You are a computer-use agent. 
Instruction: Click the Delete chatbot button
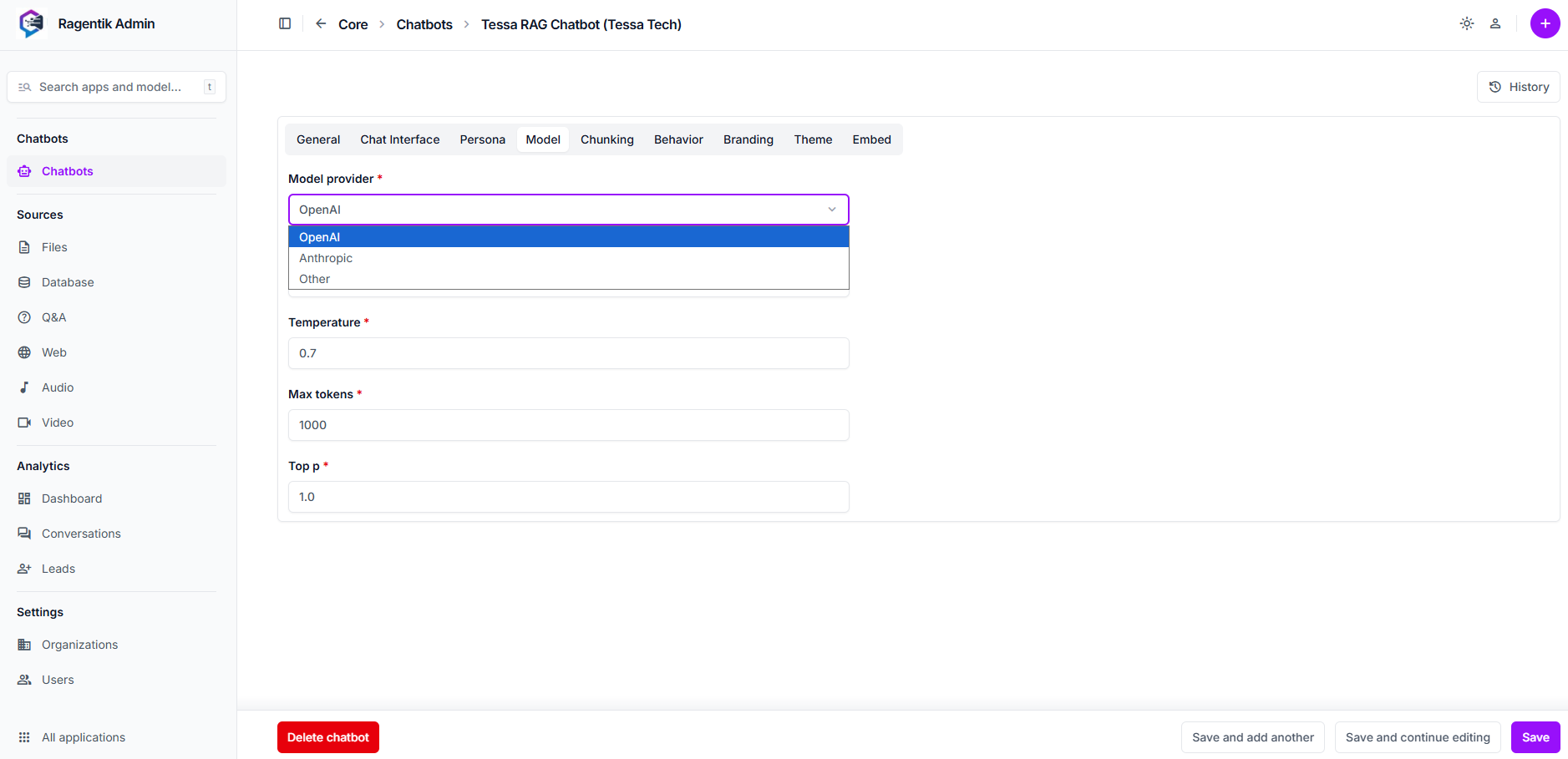tap(327, 737)
